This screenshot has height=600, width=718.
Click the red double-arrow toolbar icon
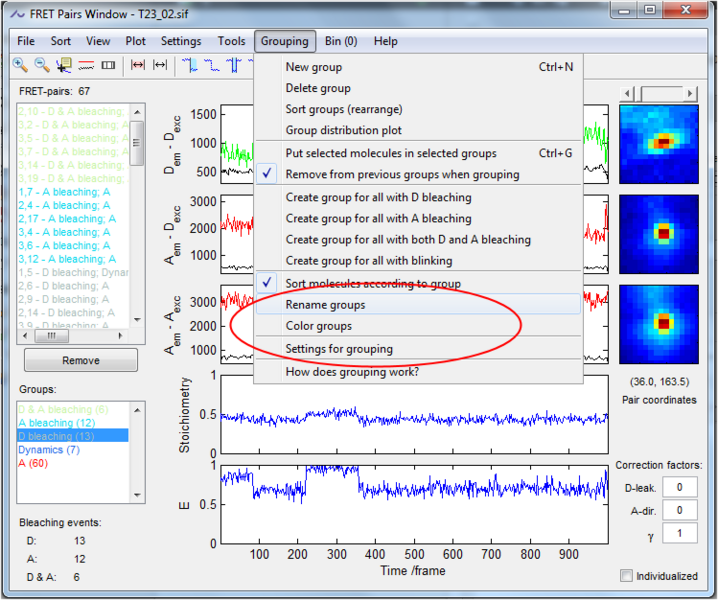(x=138, y=65)
